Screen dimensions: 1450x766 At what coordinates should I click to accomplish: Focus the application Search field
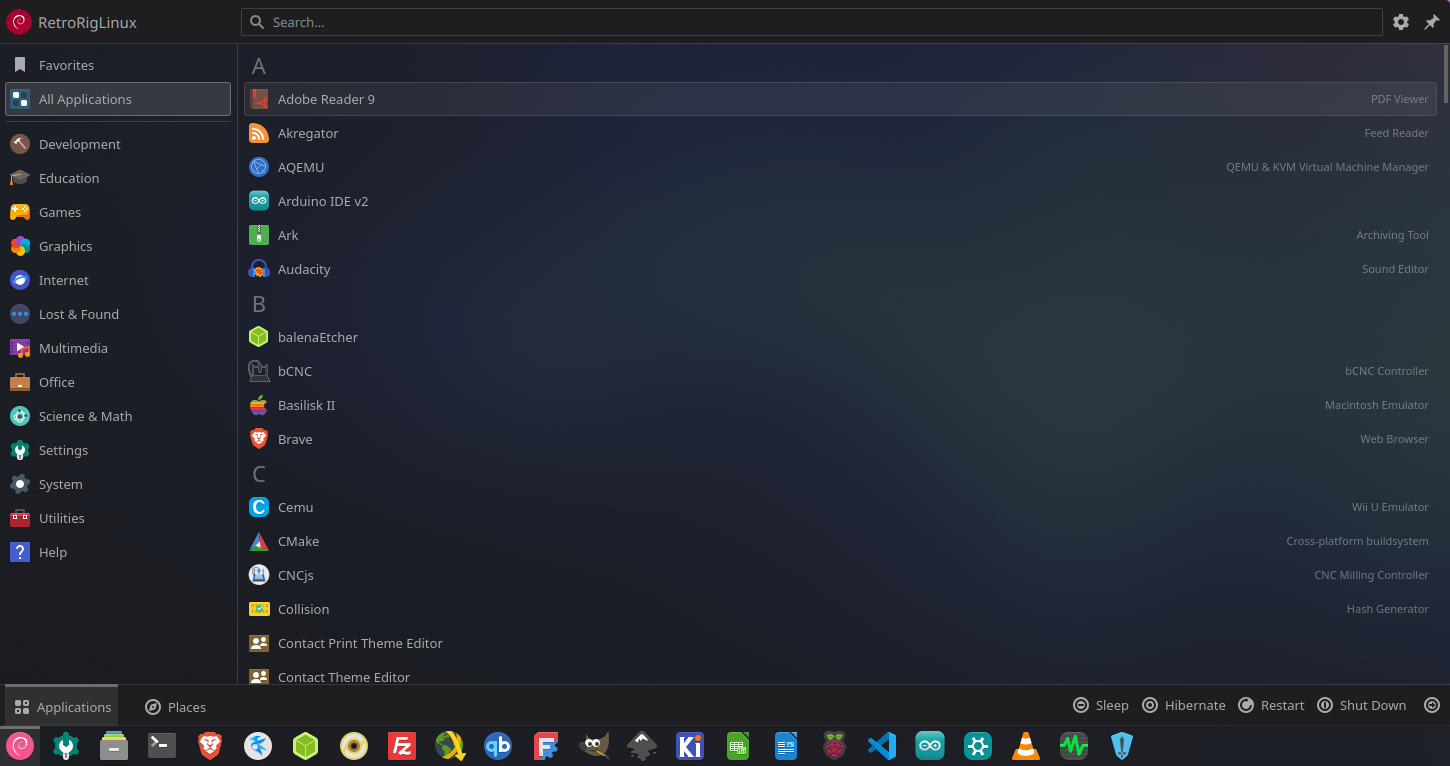(x=810, y=22)
